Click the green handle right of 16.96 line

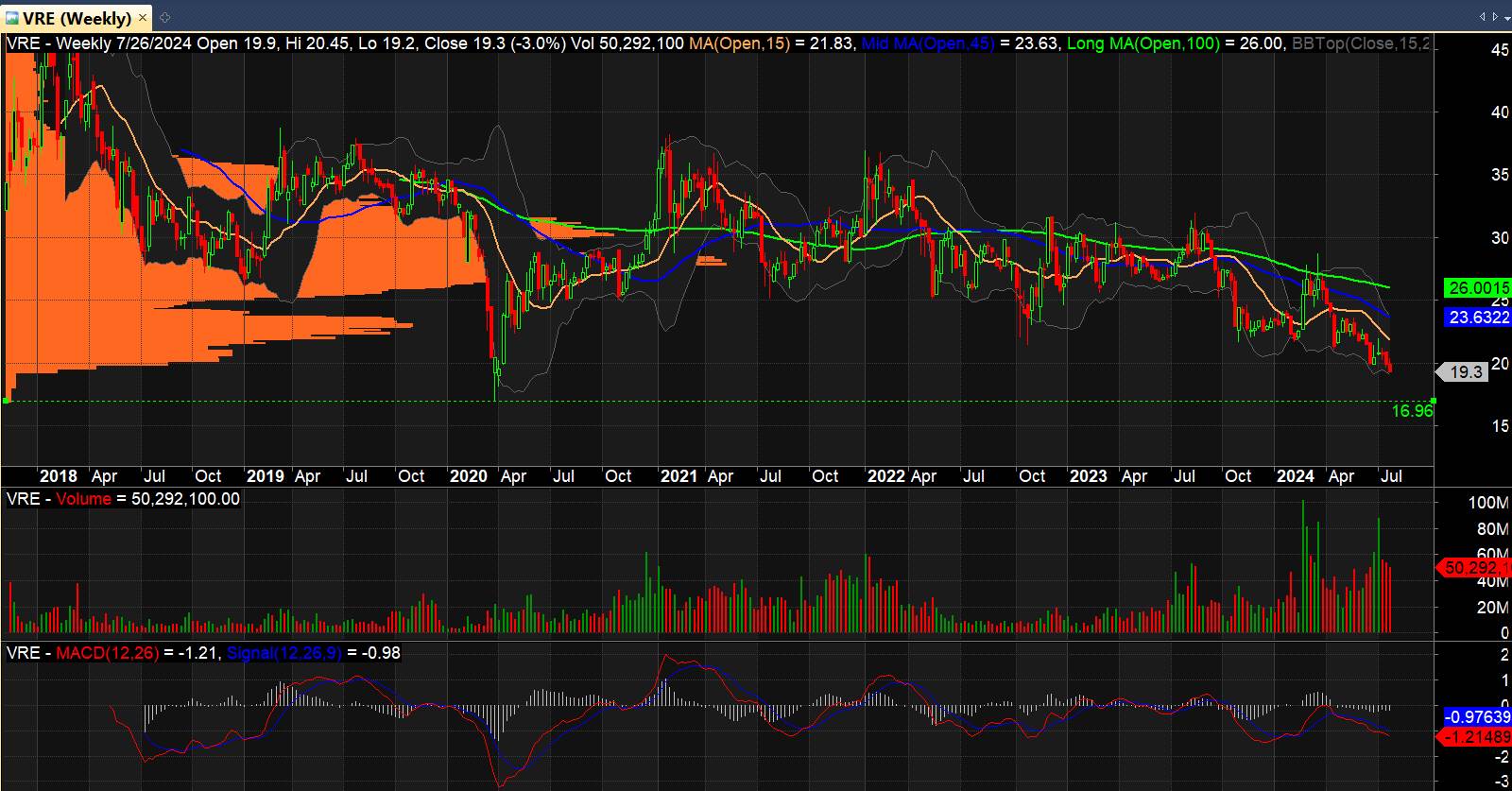pyautogui.click(x=1433, y=401)
